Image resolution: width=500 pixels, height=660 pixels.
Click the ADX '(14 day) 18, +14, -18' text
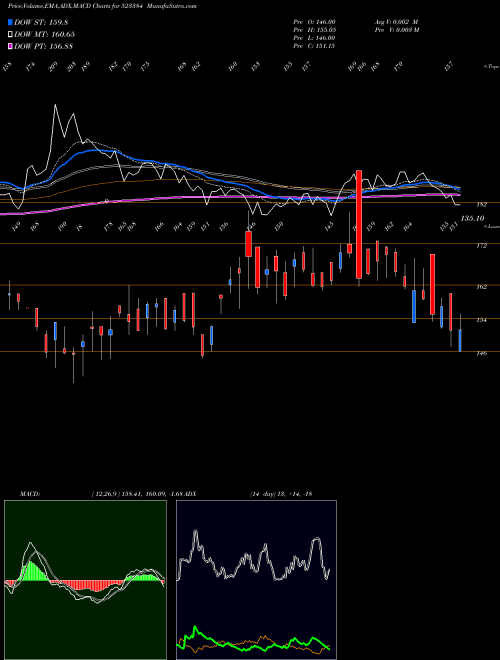[x=281, y=494]
